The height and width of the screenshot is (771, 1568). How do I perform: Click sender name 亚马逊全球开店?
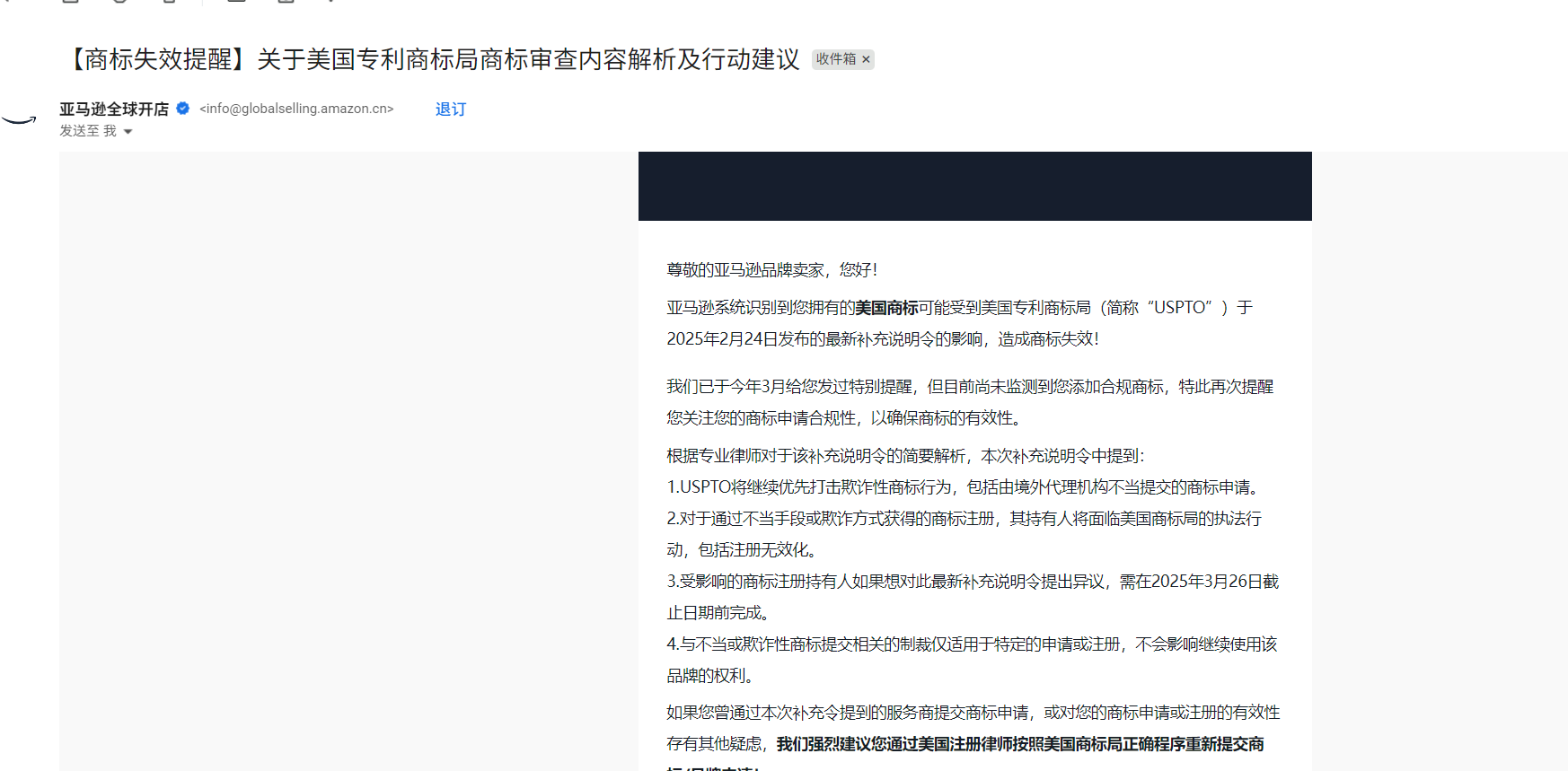click(x=114, y=110)
